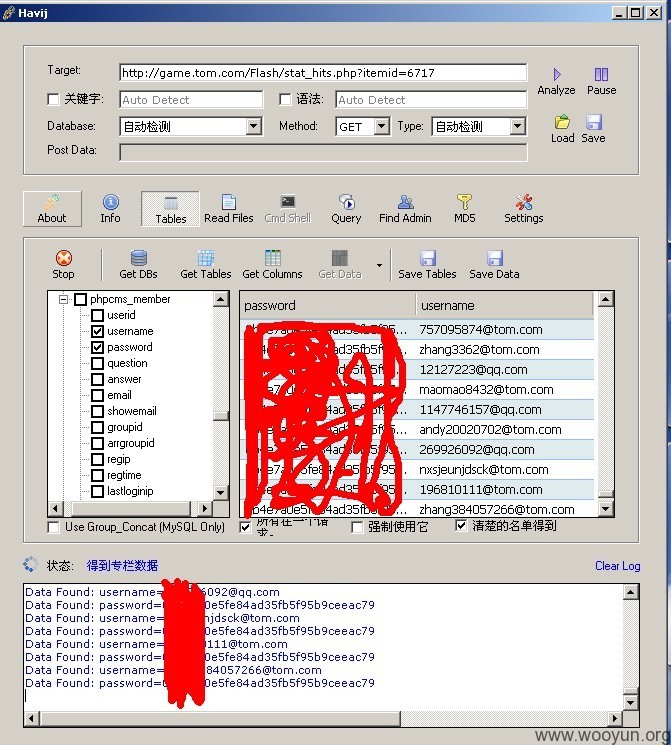Click the Get DBs database icon

coord(138,258)
